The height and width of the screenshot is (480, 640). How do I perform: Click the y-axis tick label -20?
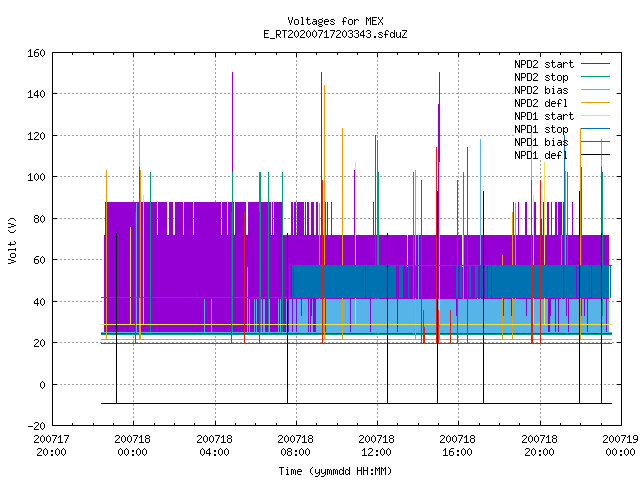point(36,426)
